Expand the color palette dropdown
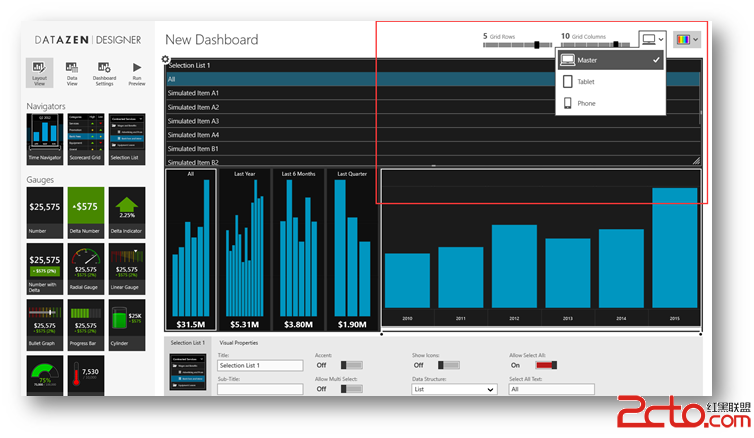The height and width of the screenshot is (438, 754). pos(687,39)
